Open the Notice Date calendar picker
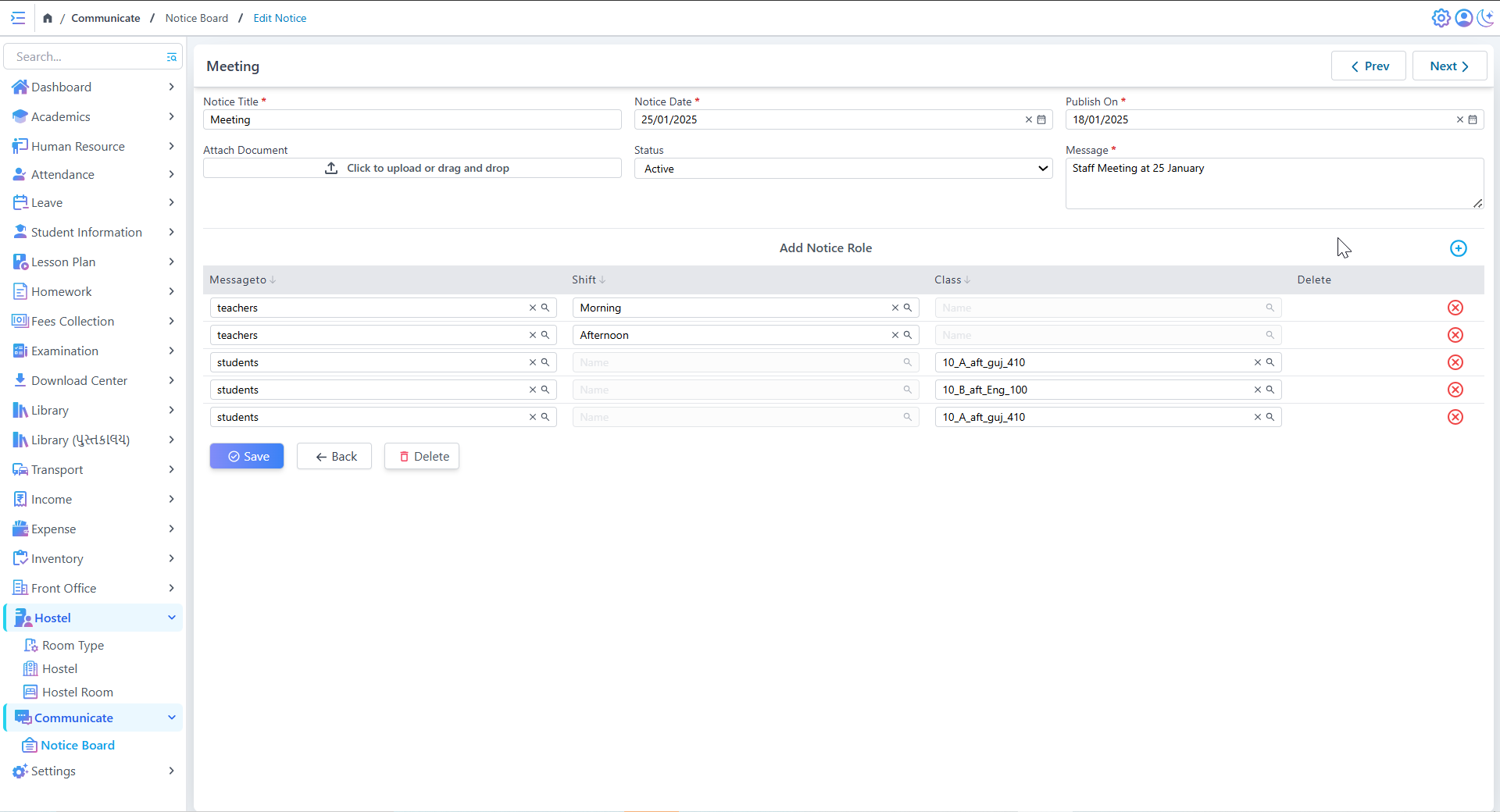The height and width of the screenshot is (812, 1500). coord(1041,119)
